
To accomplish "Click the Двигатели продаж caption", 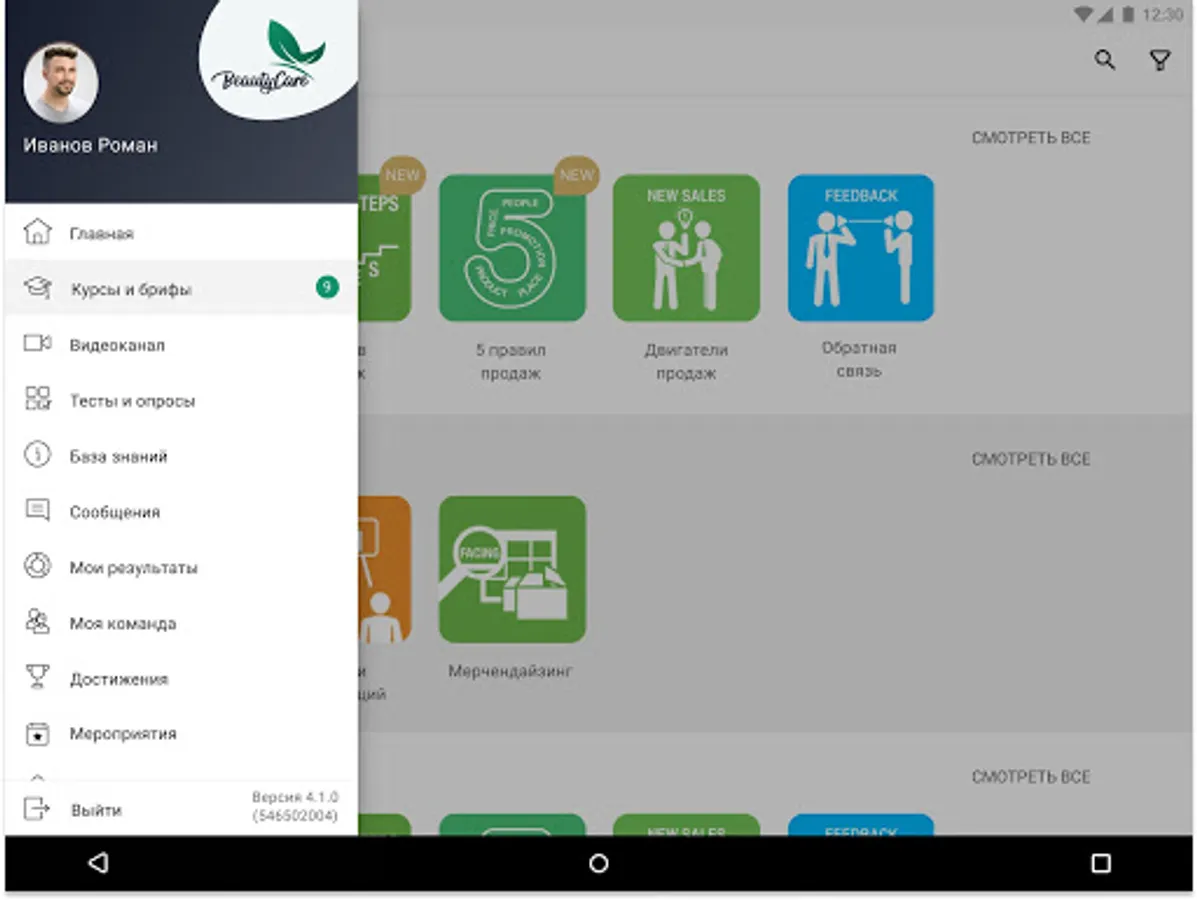I will point(686,361).
